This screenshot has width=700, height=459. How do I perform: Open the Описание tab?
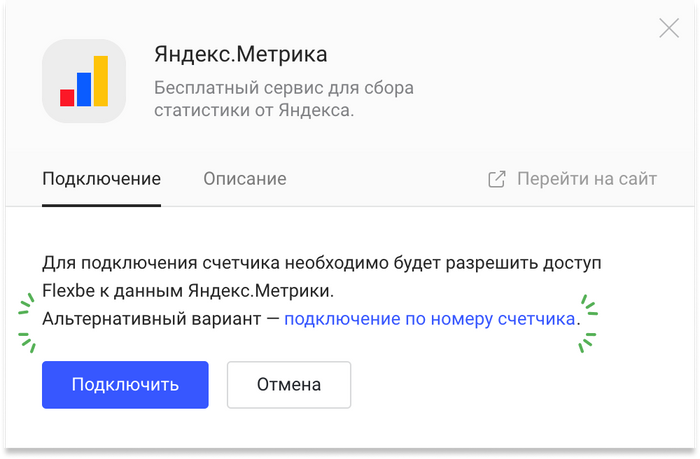tap(245, 179)
